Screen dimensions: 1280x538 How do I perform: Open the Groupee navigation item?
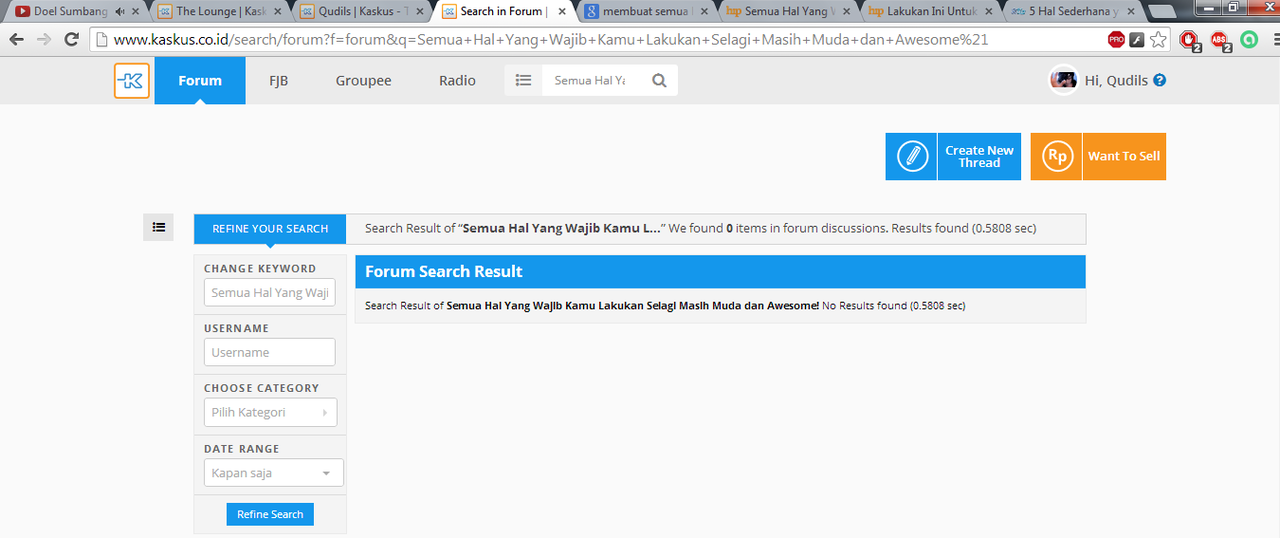point(363,80)
